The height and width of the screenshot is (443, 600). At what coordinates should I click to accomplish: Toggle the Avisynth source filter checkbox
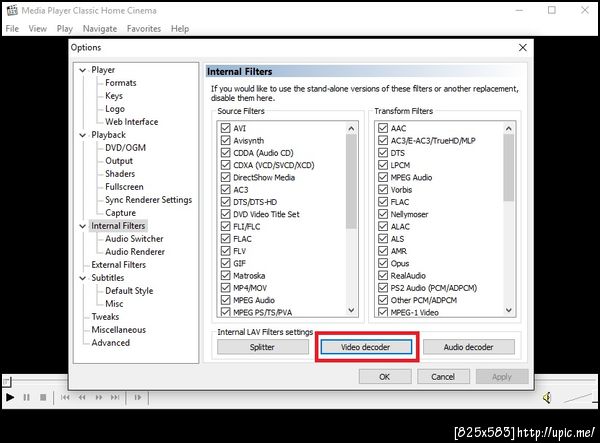[x=225, y=140]
